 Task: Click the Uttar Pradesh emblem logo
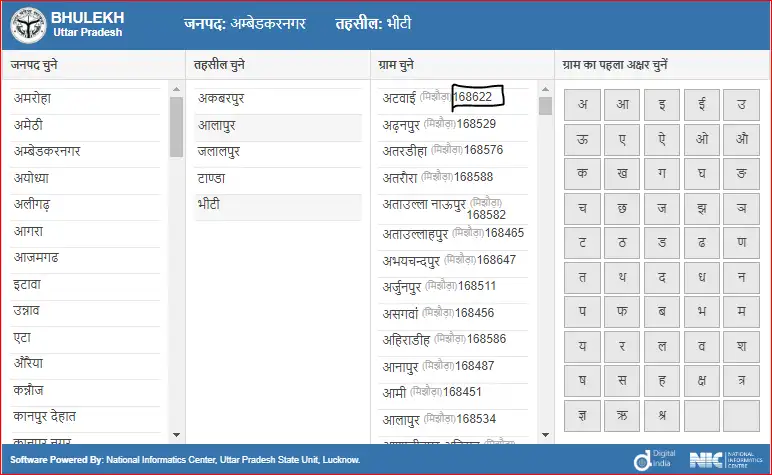(x=29, y=25)
